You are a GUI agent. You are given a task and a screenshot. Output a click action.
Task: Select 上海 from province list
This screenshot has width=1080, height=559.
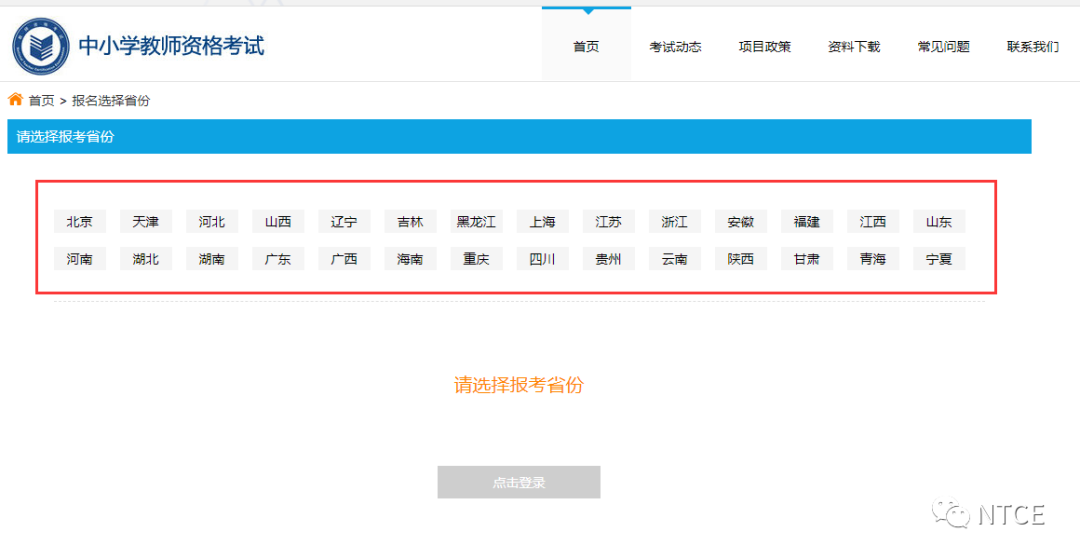(542, 222)
